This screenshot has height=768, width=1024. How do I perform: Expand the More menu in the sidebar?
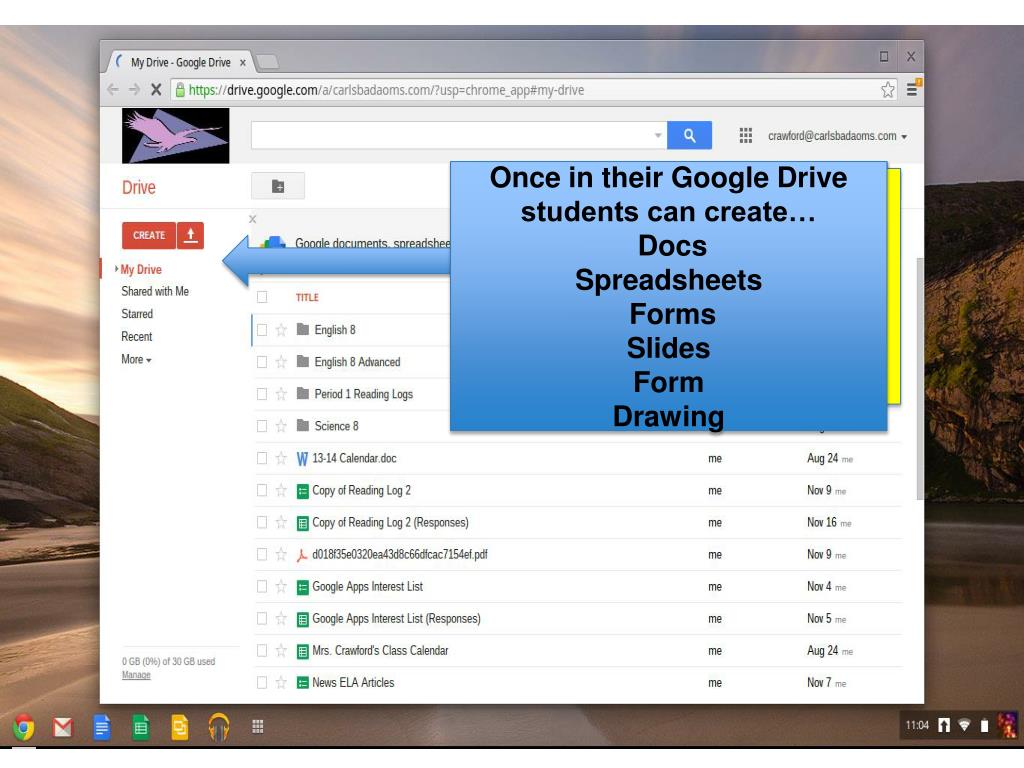[136, 359]
